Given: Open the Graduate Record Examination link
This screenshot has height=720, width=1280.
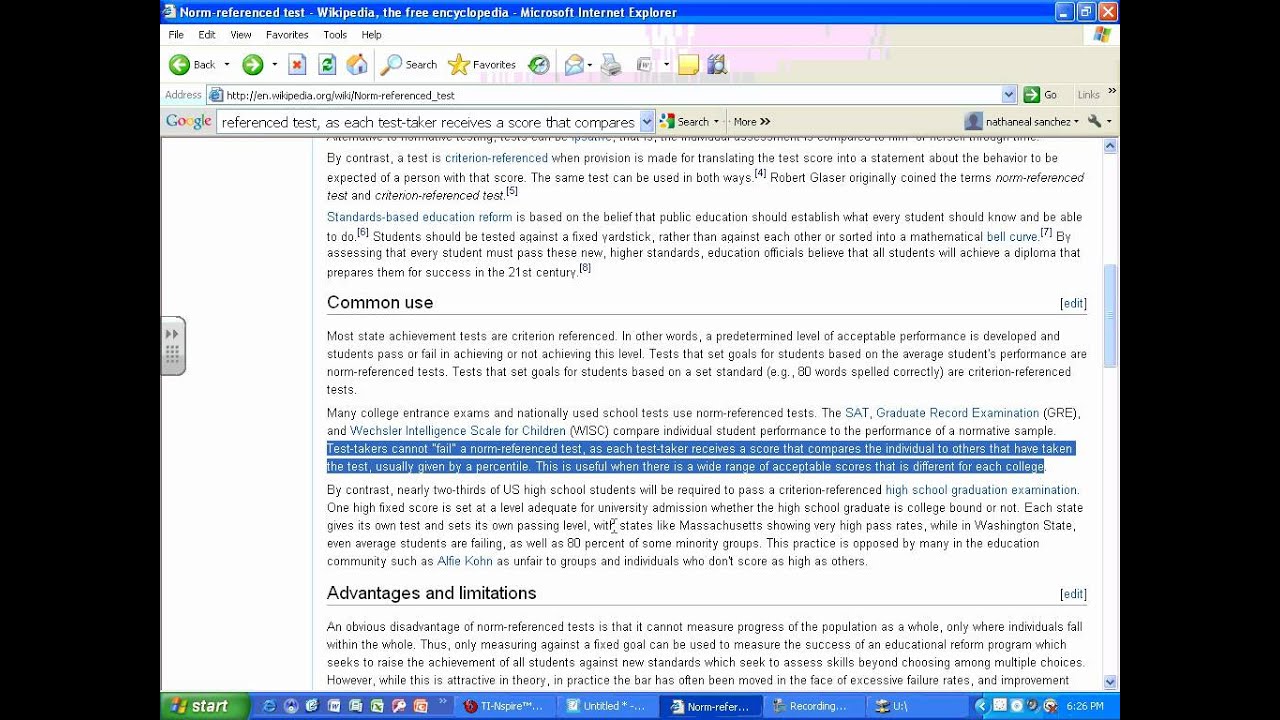Looking at the screenshot, I should coord(957,413).
